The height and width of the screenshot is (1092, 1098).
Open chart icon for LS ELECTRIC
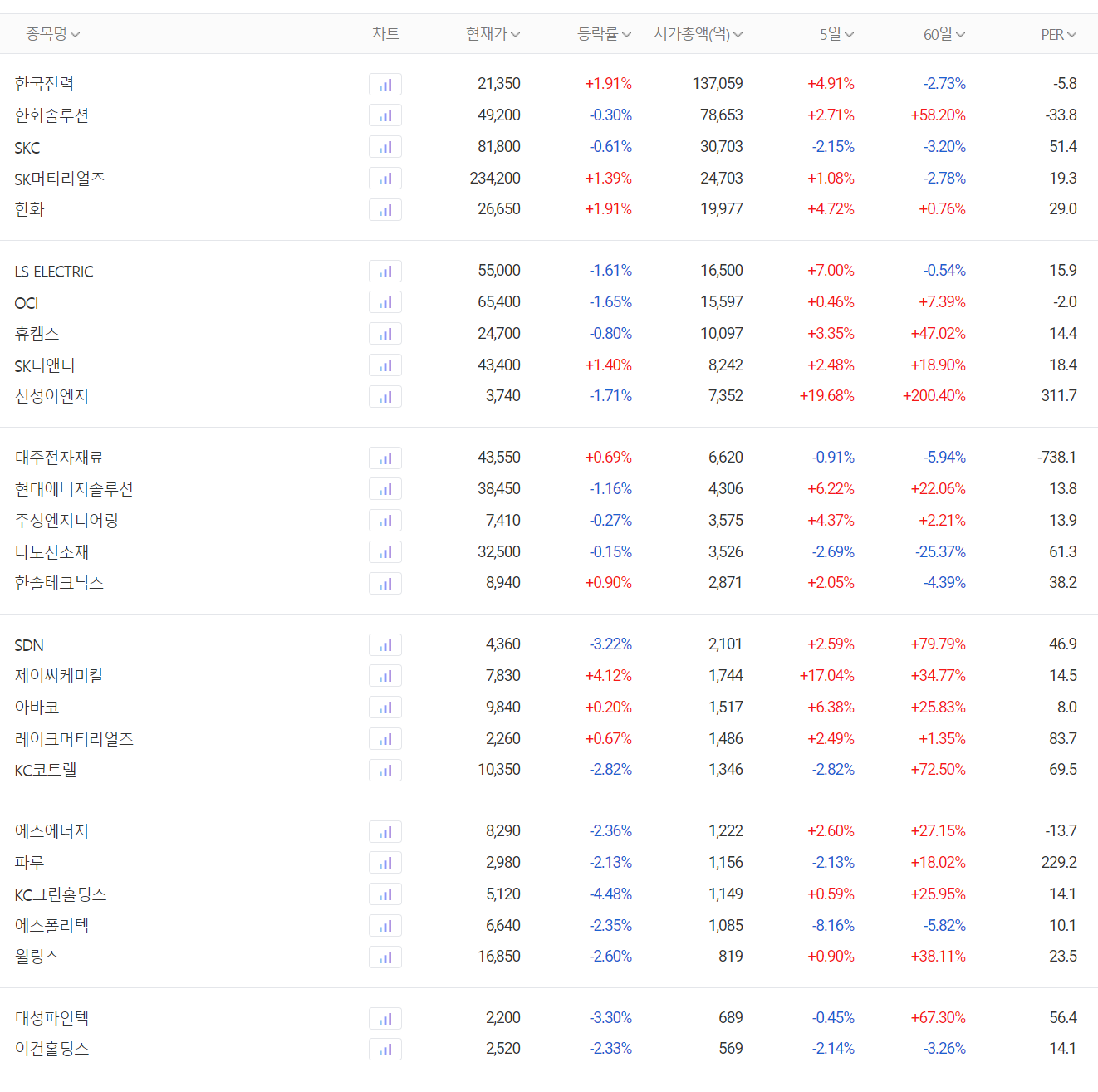[385, 271]
